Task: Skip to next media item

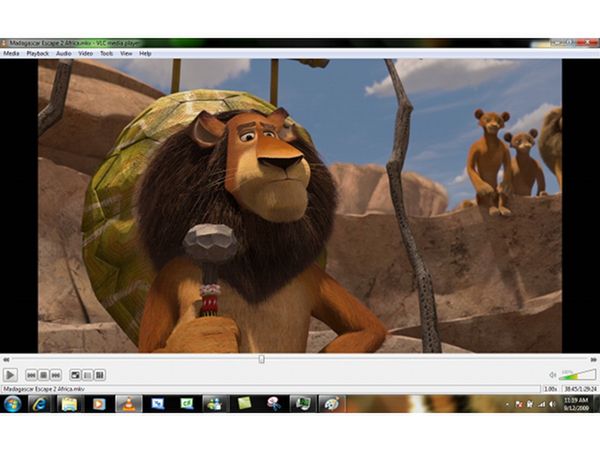Action: 56,375
